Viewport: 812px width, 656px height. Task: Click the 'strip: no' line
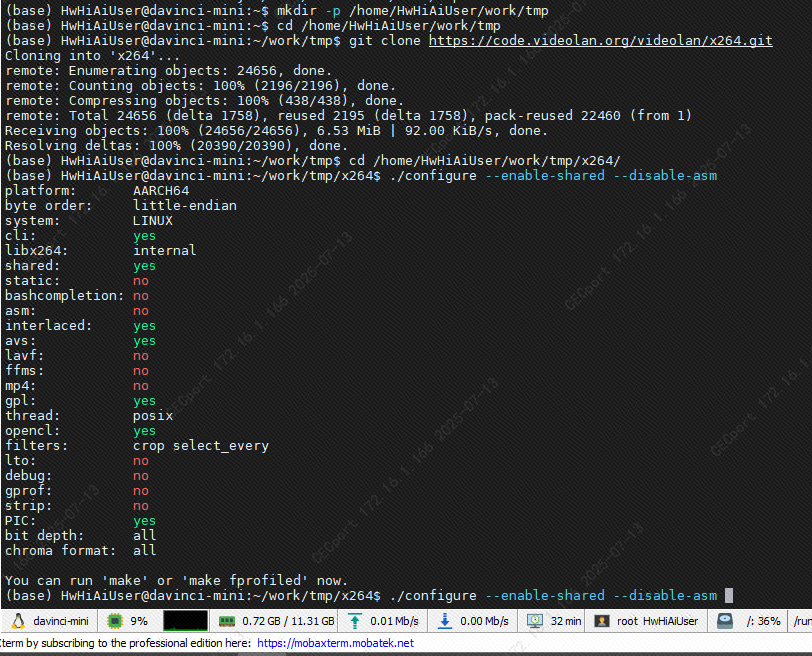[x=77, y=506]
